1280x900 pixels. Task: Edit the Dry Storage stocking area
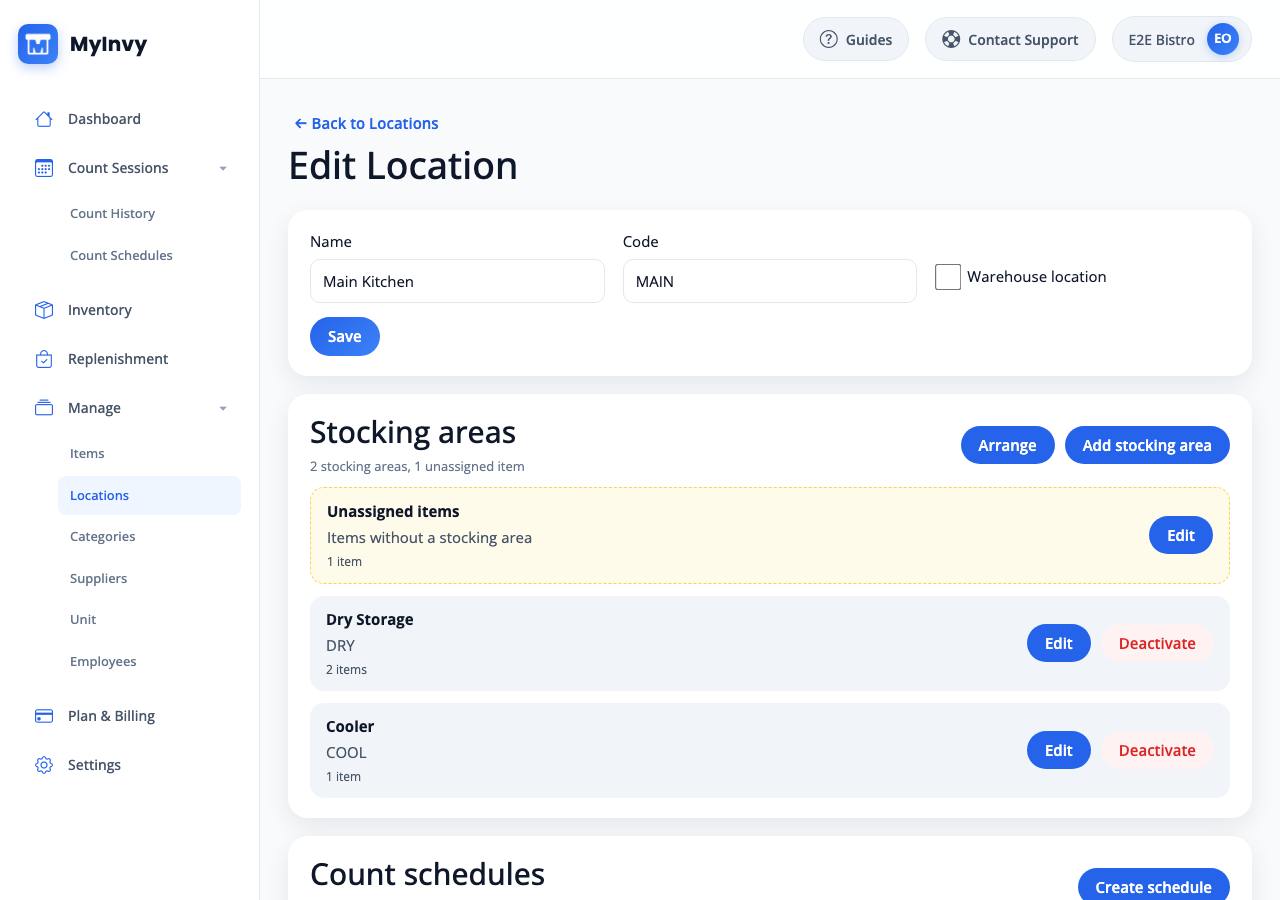tap(1058, 643)
